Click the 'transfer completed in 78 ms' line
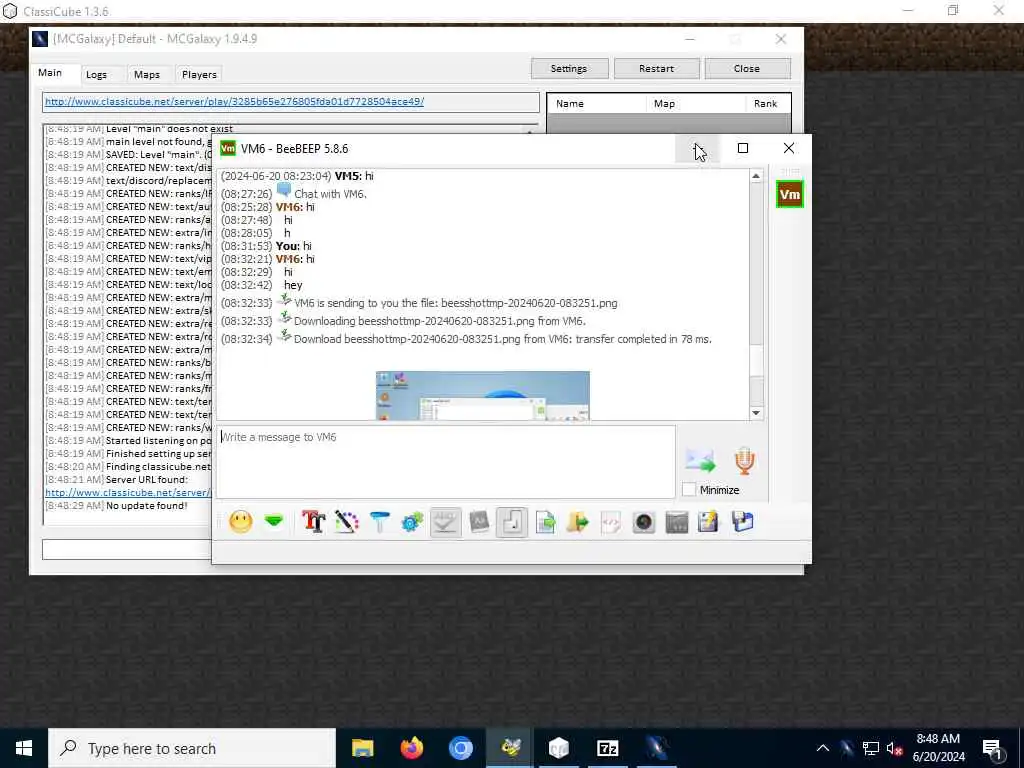1024x768 pixels. 466,339
